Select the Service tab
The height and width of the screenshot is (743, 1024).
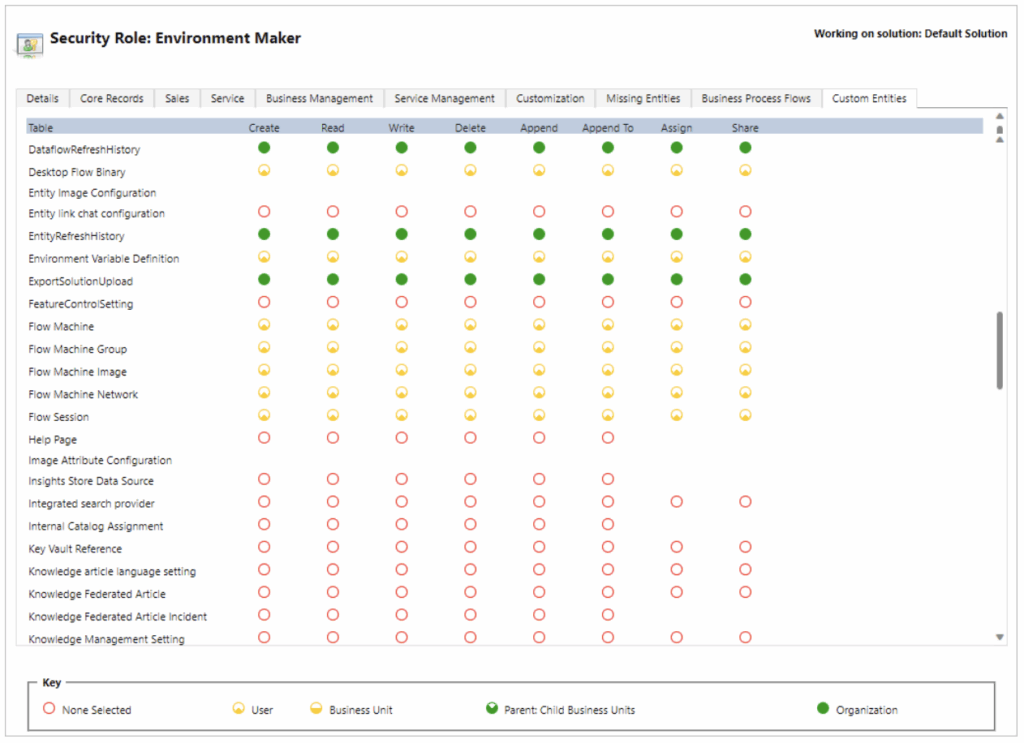[227, 99]
